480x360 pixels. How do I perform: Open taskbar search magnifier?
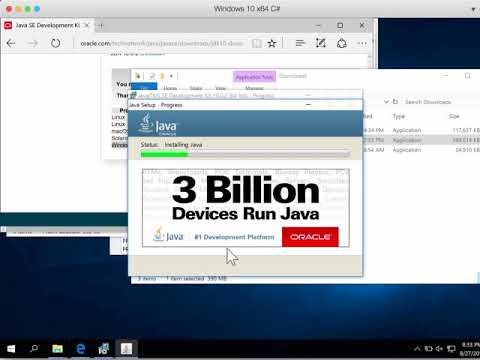coord(34,349)
